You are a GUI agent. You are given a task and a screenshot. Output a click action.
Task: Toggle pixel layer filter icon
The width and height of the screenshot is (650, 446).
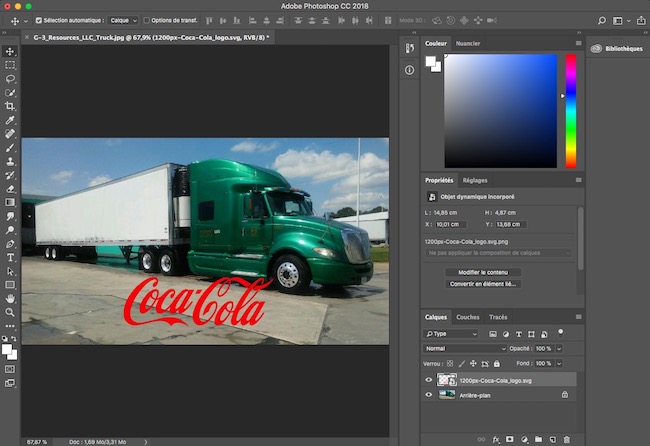493,334
